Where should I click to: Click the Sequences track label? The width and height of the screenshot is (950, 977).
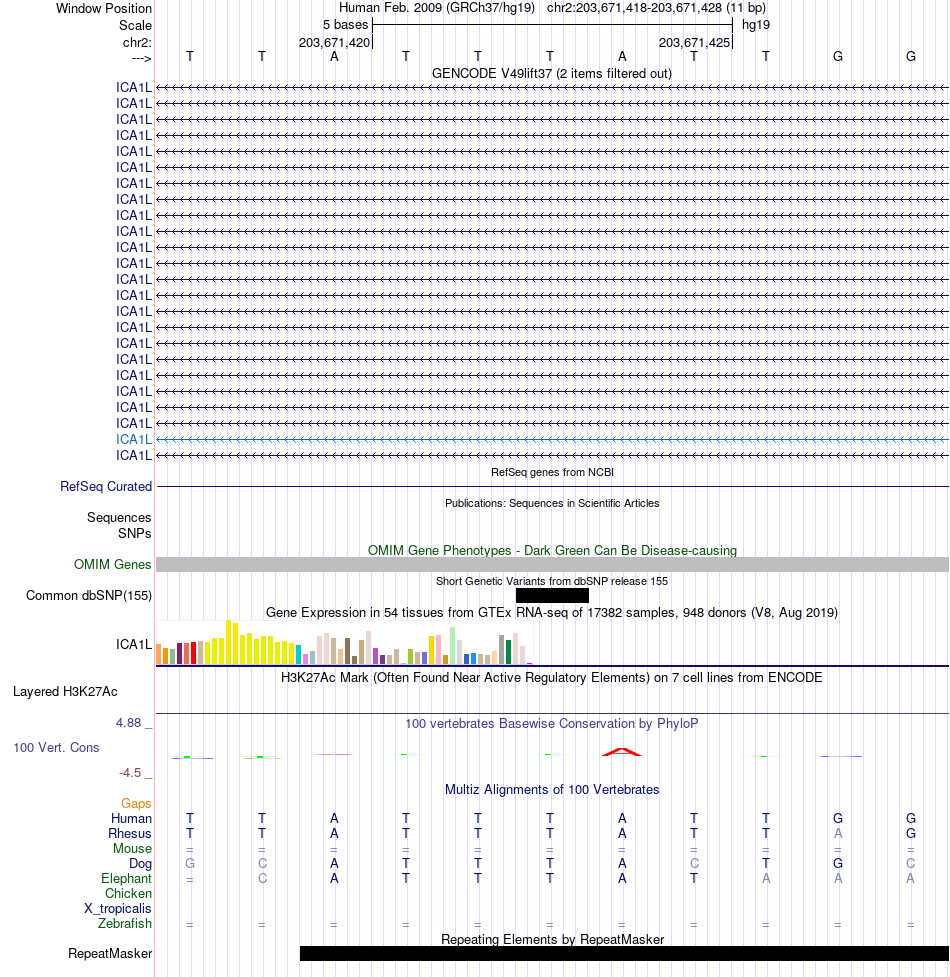(x=119, y=517)
